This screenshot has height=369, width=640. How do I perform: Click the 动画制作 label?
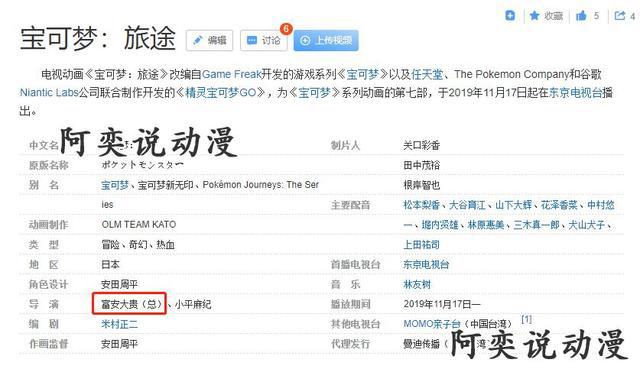pyautogui.click(x=48, y=225)
